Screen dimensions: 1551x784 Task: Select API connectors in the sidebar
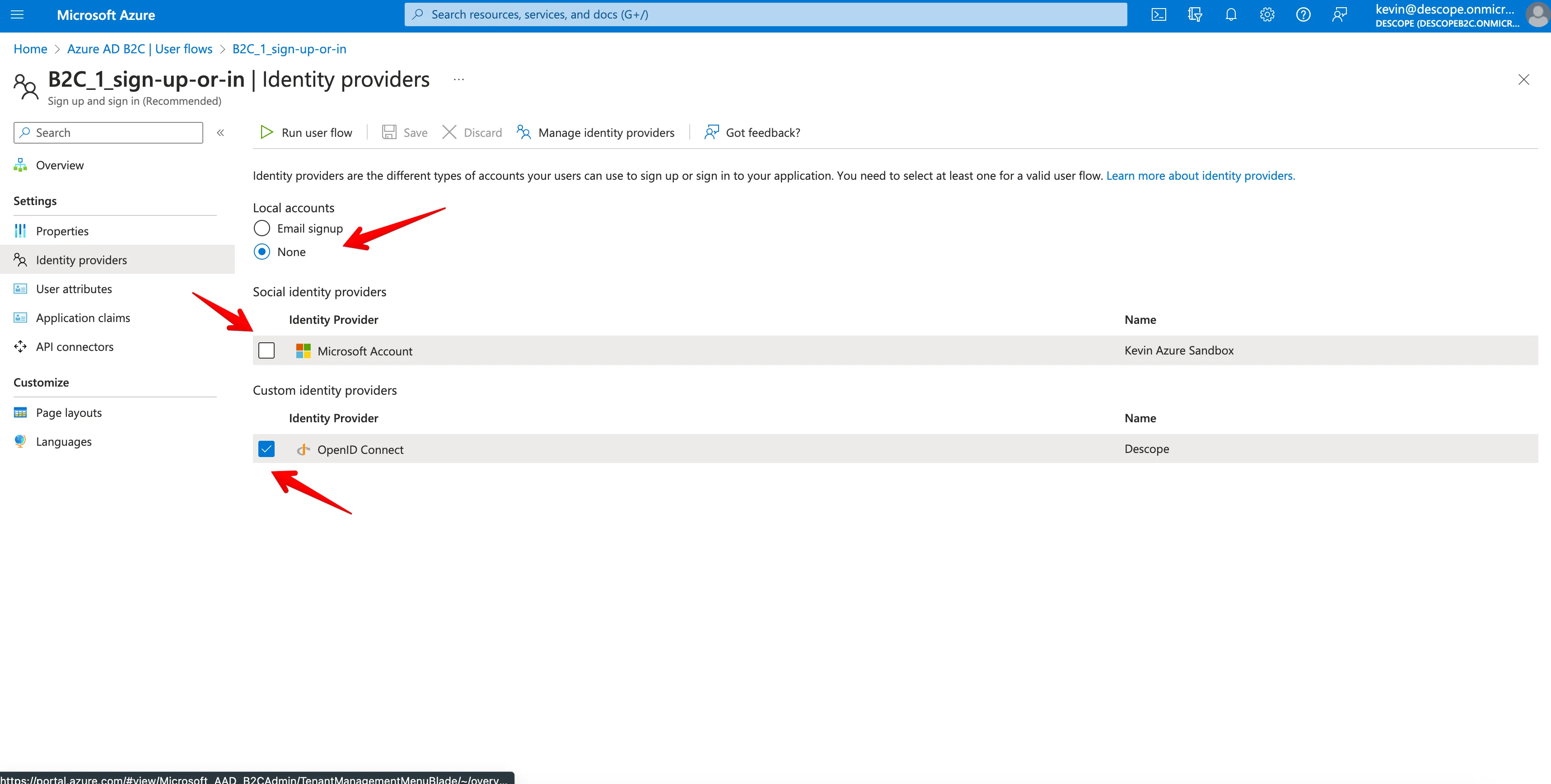click(x=74, y=346)
